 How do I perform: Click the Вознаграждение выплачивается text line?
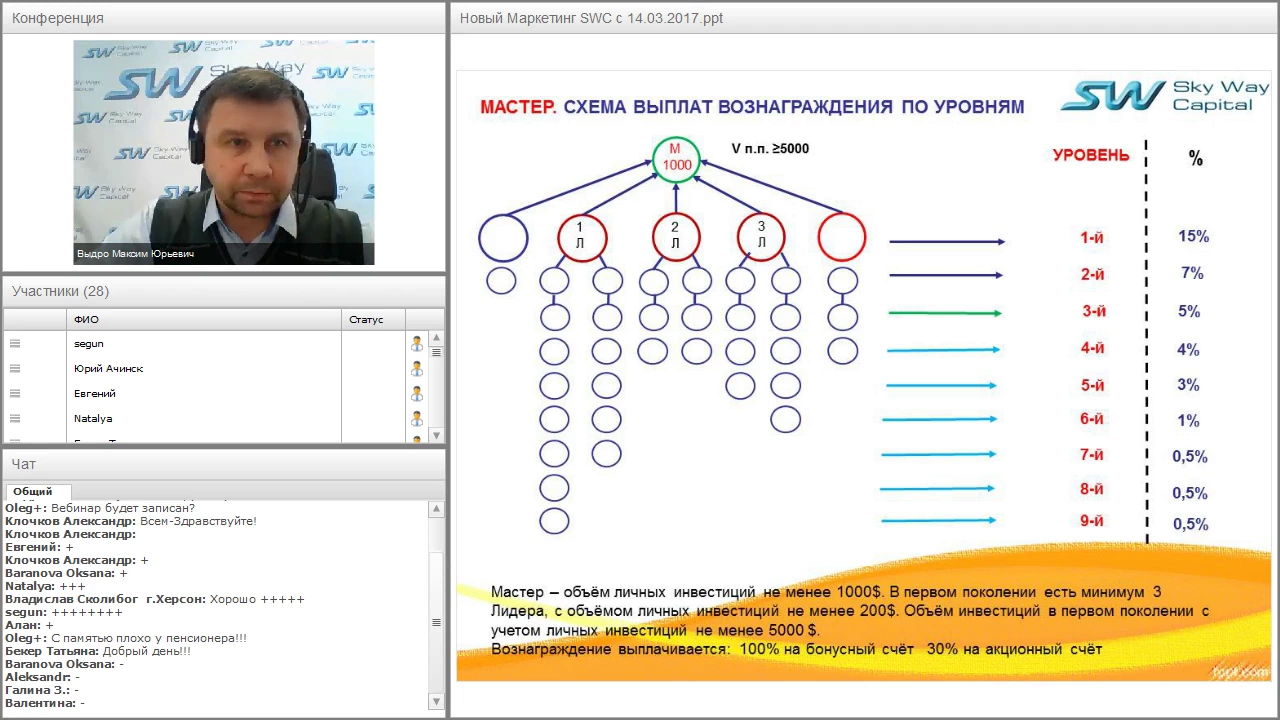tap(796, 649)
